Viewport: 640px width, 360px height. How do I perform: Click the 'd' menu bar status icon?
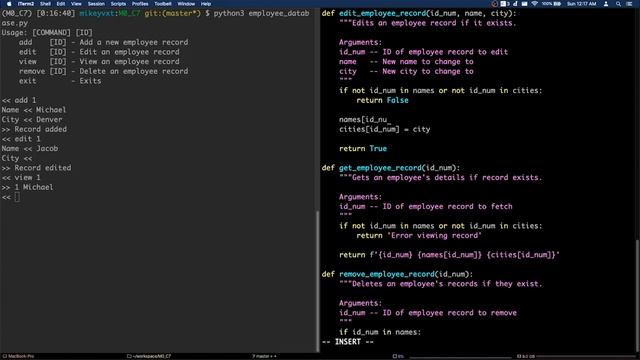click(x=515, y=4)
